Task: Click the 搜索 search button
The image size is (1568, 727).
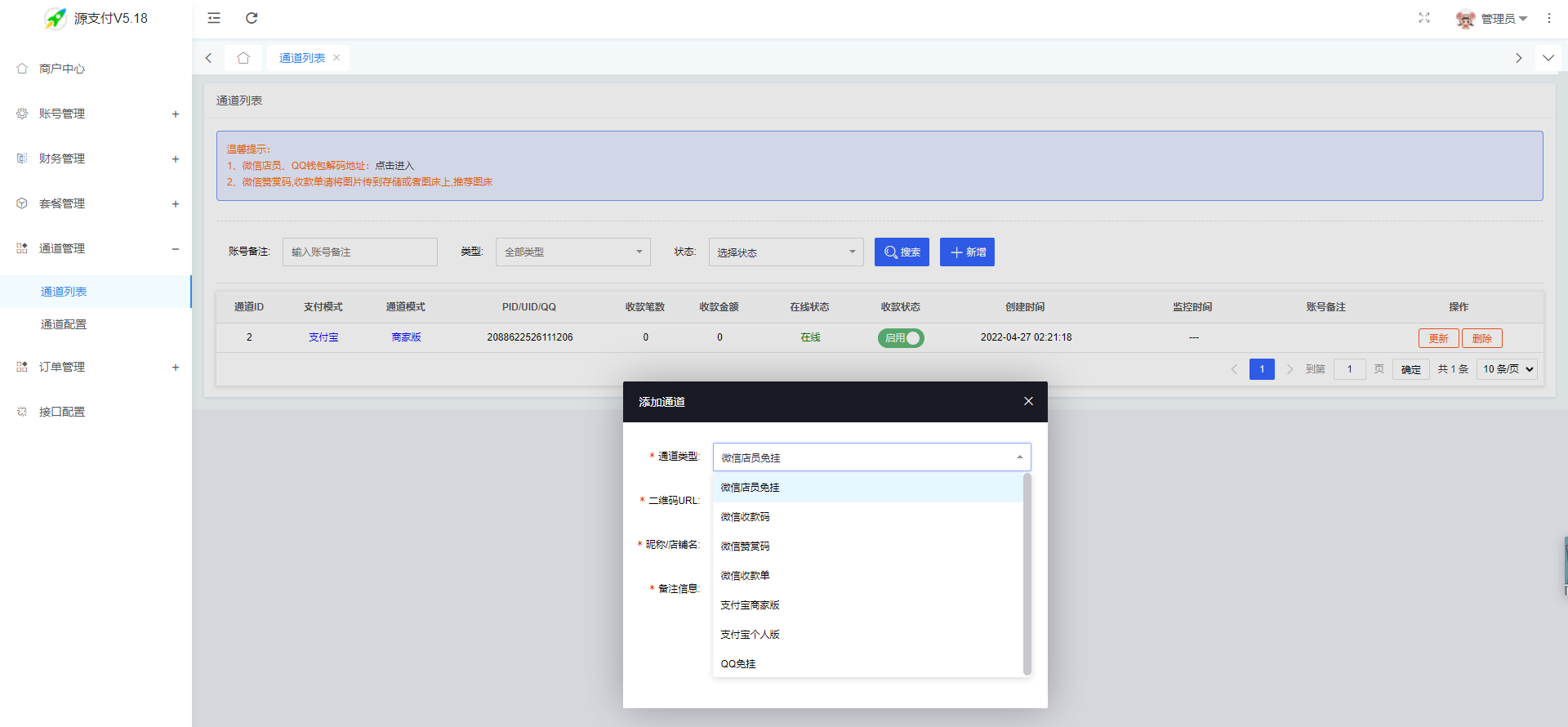Action: tap(902, 252)
